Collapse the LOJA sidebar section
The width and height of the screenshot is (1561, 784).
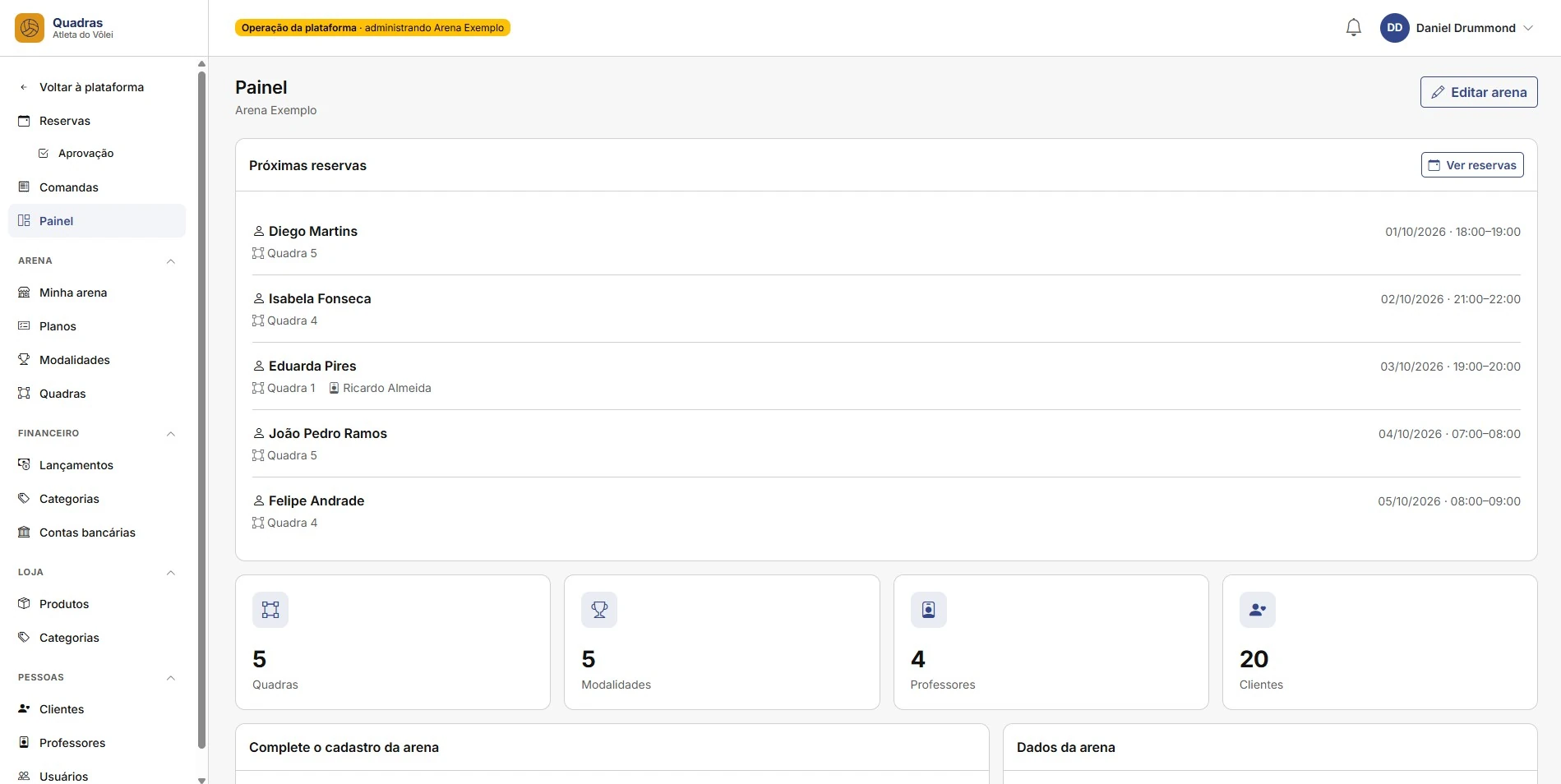tap(171, 573)
